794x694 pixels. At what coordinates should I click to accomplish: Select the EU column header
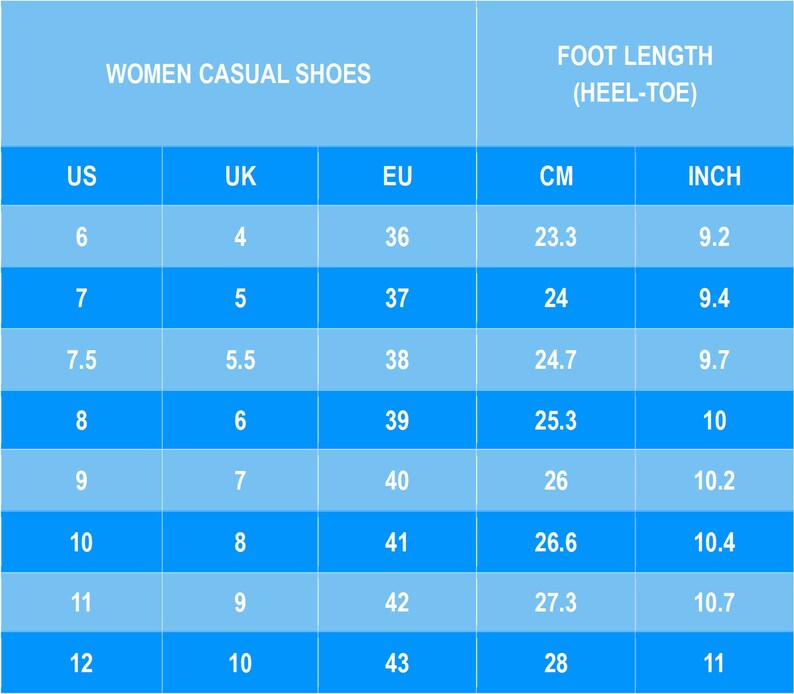397,176
